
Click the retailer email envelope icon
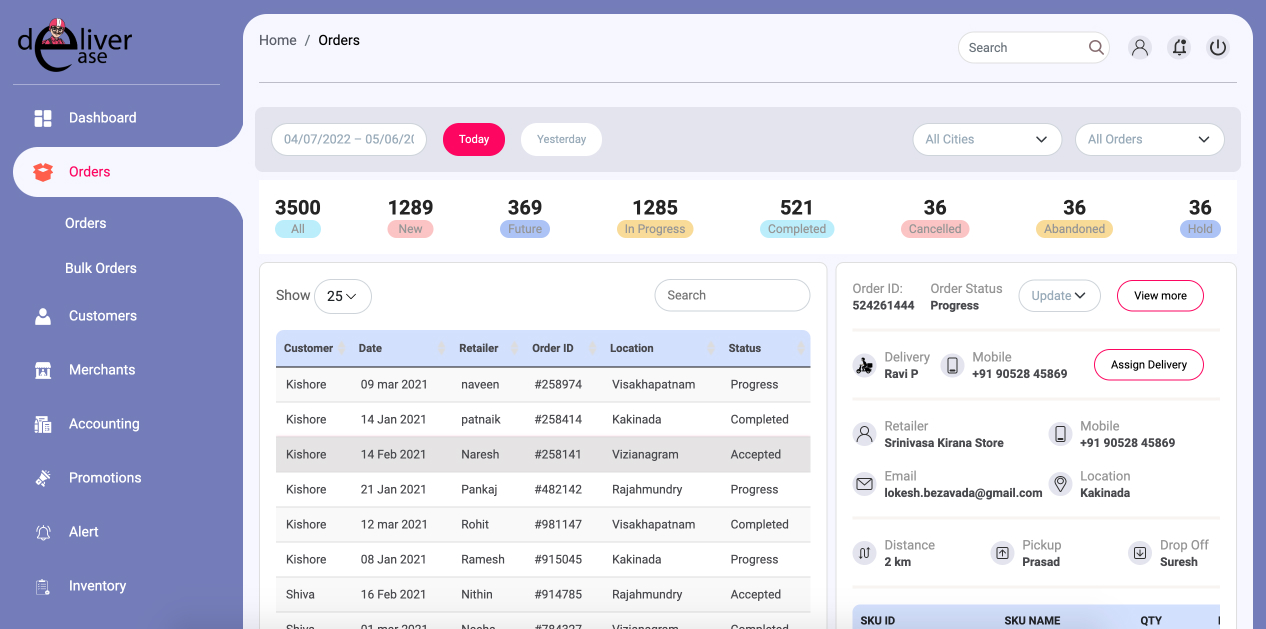(864, 484)
